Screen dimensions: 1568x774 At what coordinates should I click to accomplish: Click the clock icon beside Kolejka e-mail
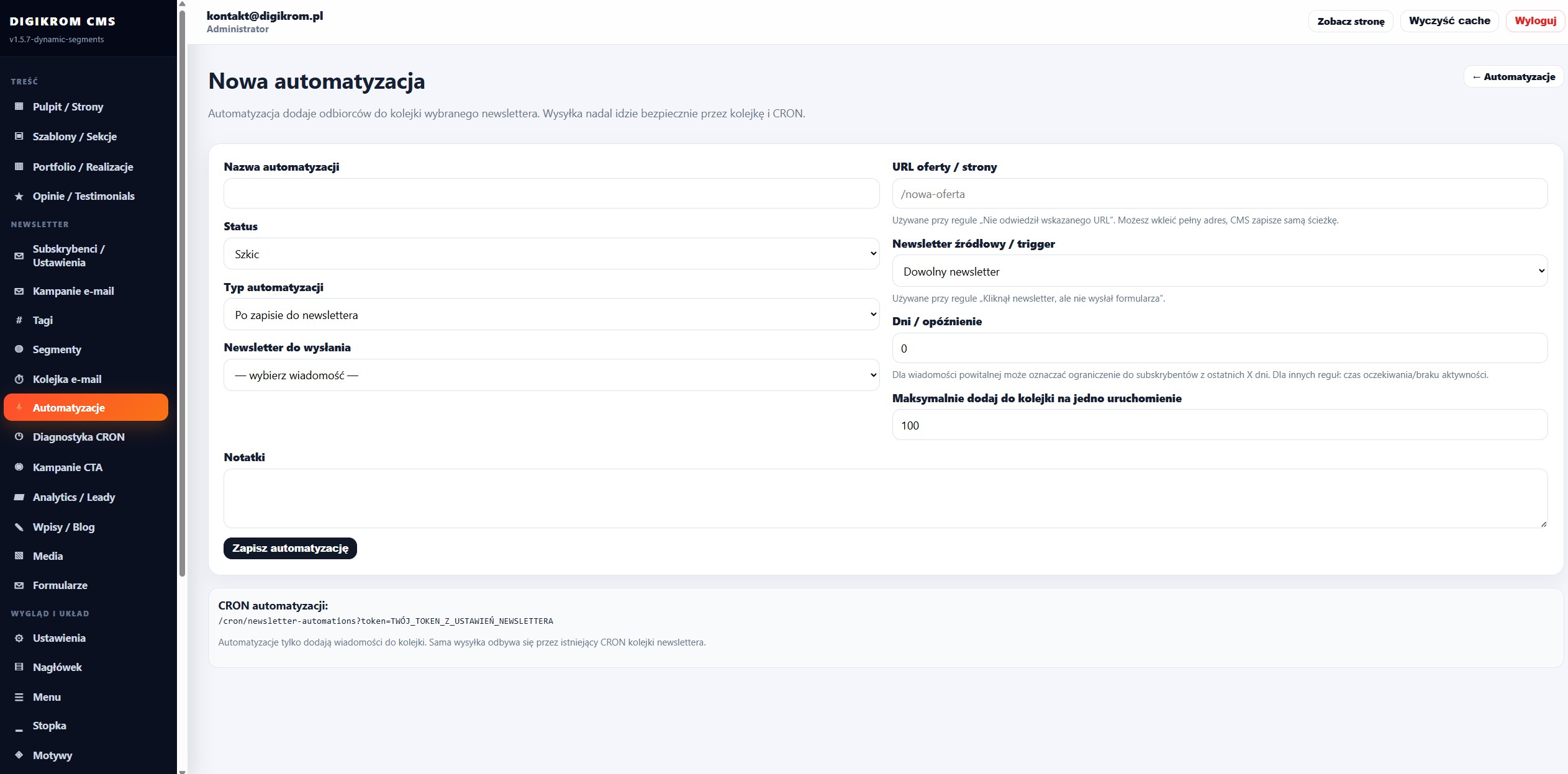(19, 379)
